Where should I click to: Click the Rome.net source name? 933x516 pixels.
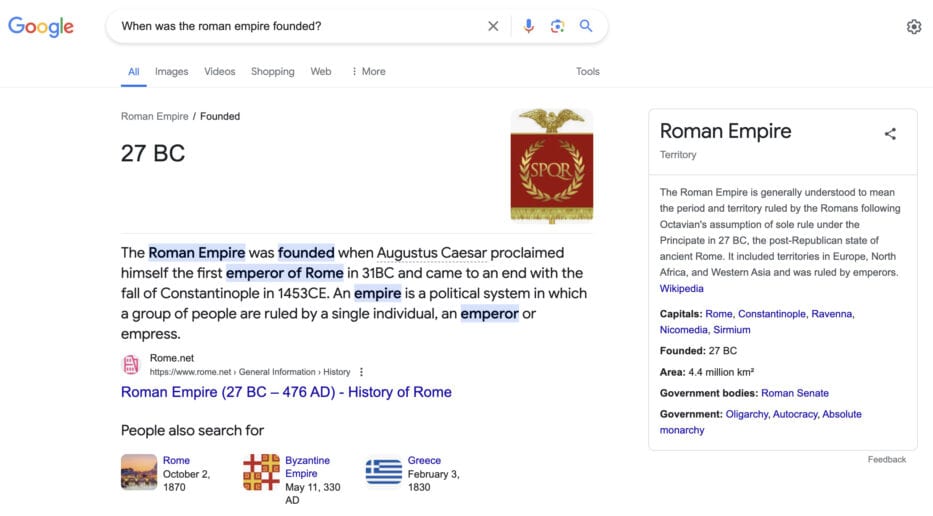pyautogui.click(x=172, y=358)
